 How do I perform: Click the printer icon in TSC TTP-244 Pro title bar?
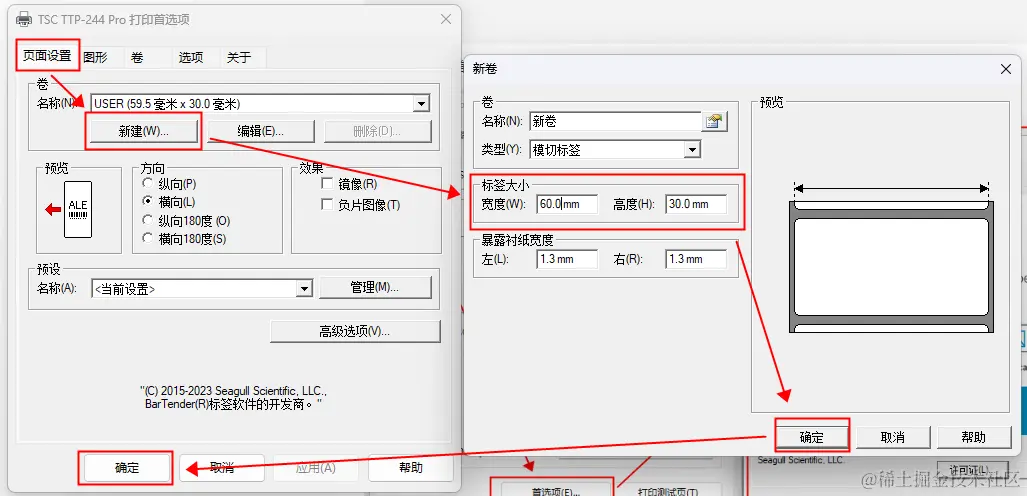coord(24,18)
